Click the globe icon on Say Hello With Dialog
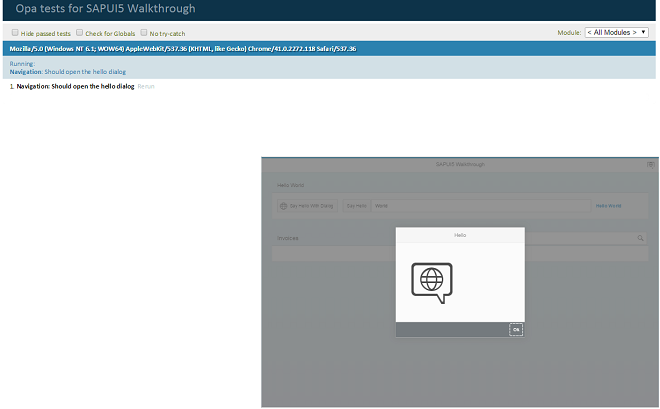This screenshot has width=660, height=409. point(284,206)
